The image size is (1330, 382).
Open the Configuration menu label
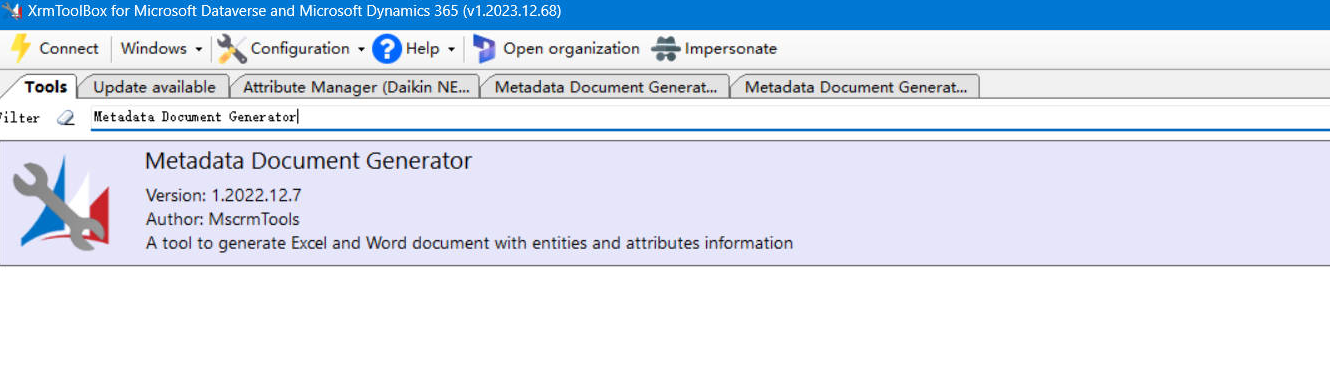[300, 48]
